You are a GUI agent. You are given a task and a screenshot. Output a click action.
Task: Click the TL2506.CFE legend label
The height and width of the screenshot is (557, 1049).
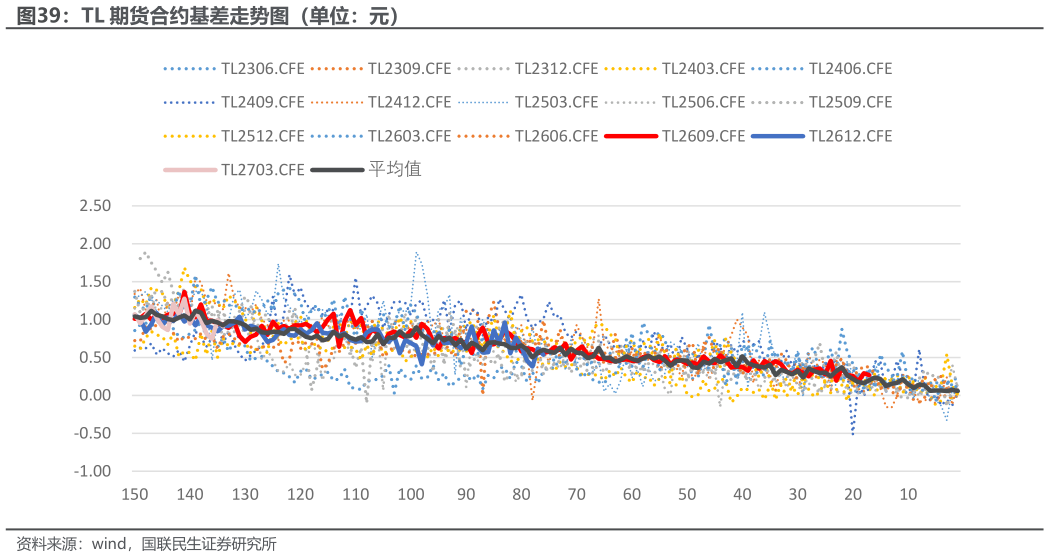(704, 102)
